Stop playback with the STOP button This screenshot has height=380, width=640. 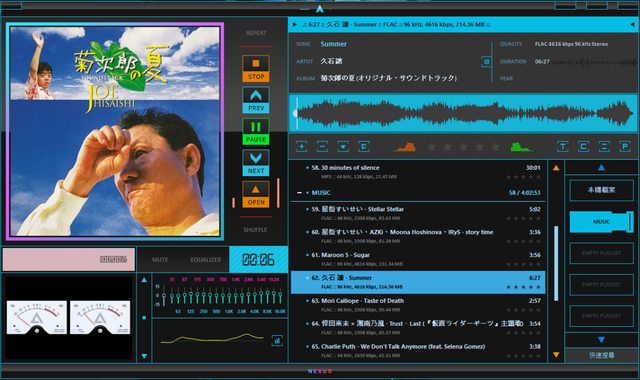(x=256, y=69)
